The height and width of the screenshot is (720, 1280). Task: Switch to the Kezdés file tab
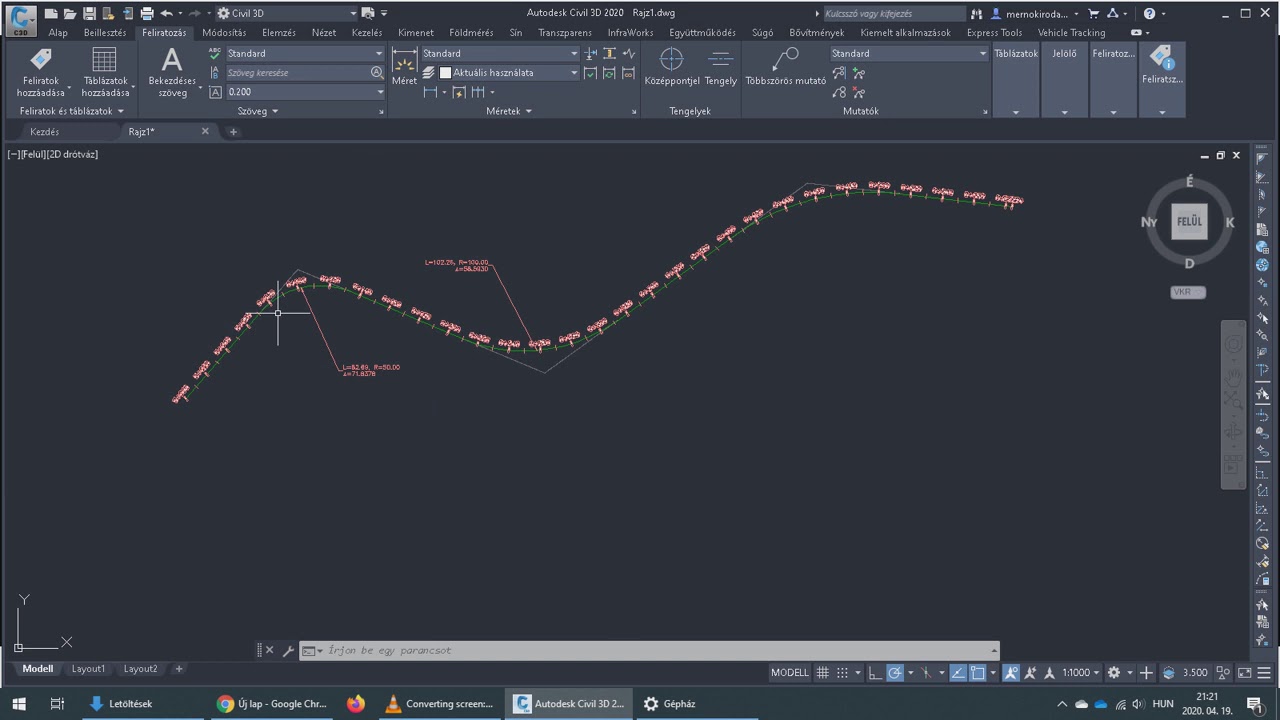pyautogui.click(x=44, y=132)
